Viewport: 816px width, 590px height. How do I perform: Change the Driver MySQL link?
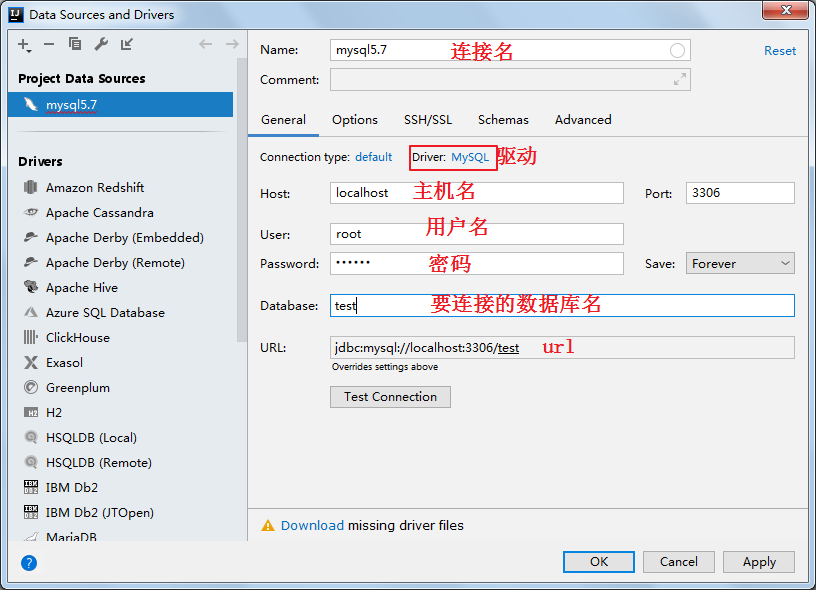tap(470, 157)
